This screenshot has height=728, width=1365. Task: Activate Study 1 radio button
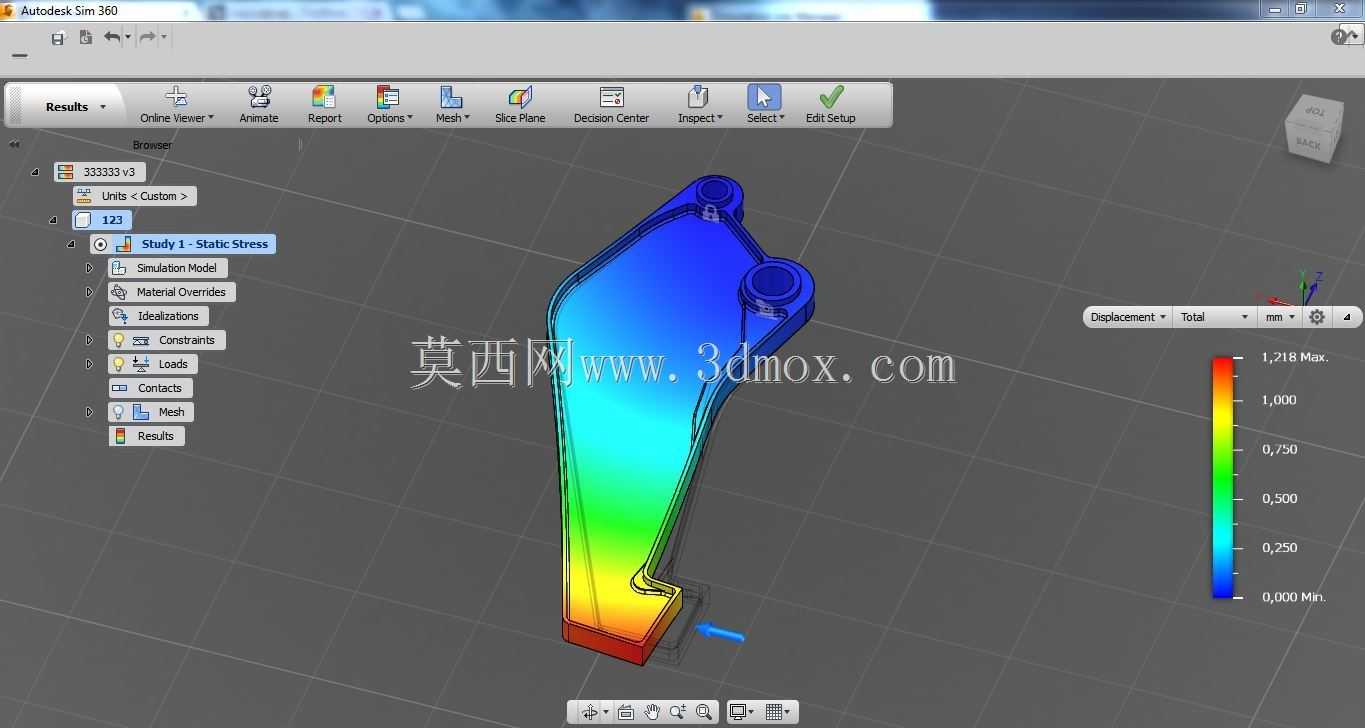(100, 244)
